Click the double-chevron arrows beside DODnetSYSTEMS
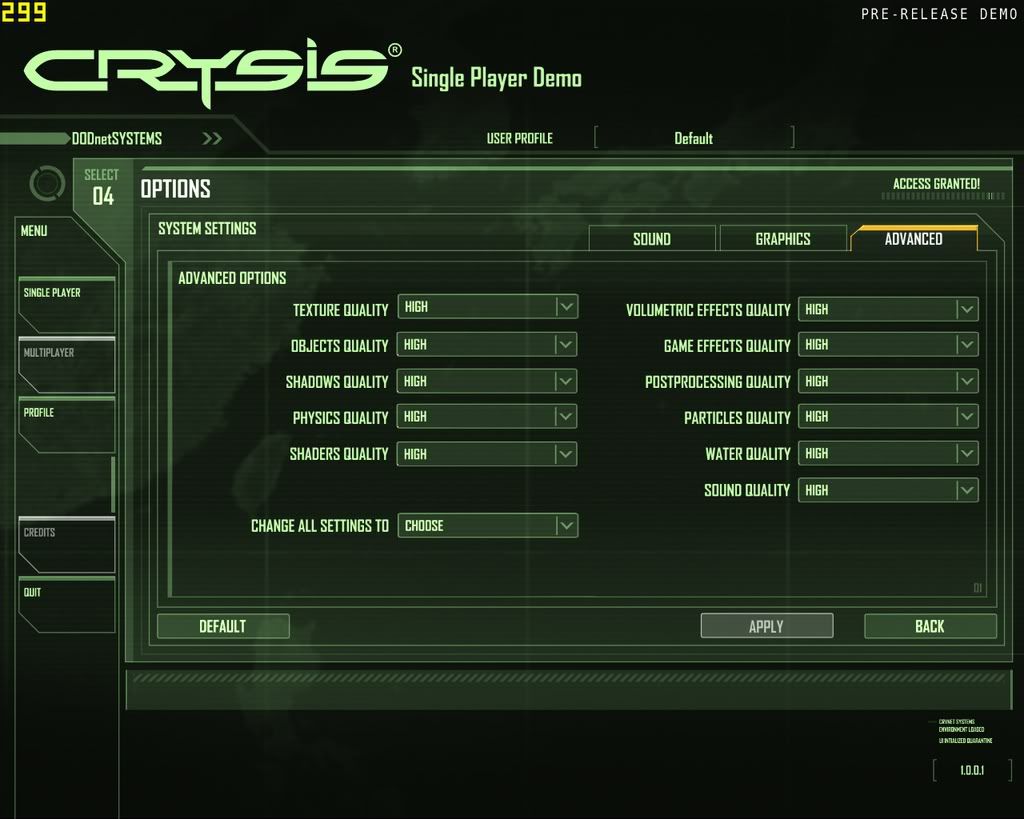The height and width of the screenshot is (819, 1024). [x=212, y=138]
